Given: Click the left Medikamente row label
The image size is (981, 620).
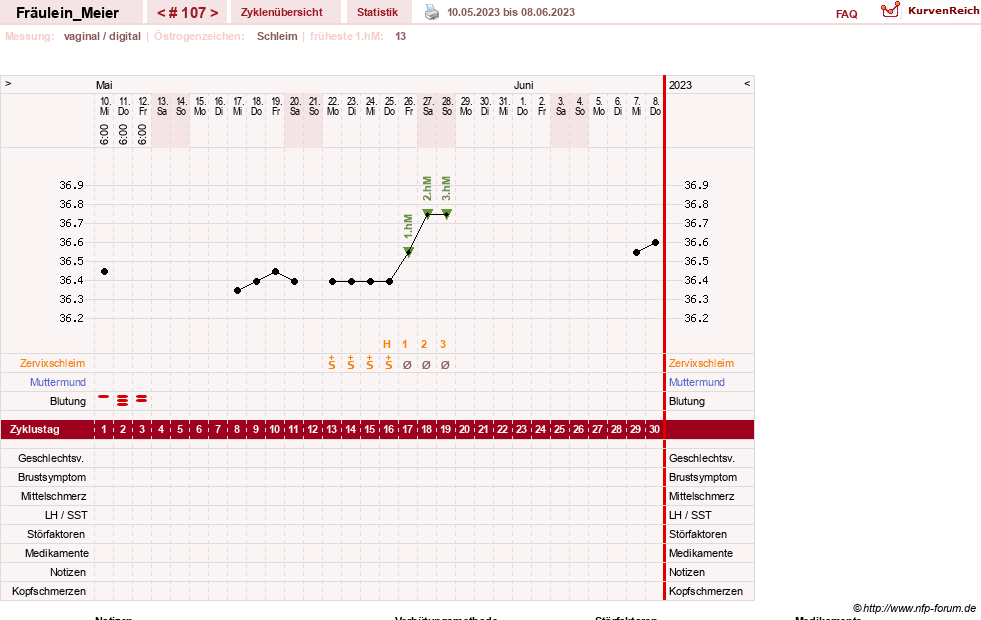Looking at the screenshot, I should [57, 553].
